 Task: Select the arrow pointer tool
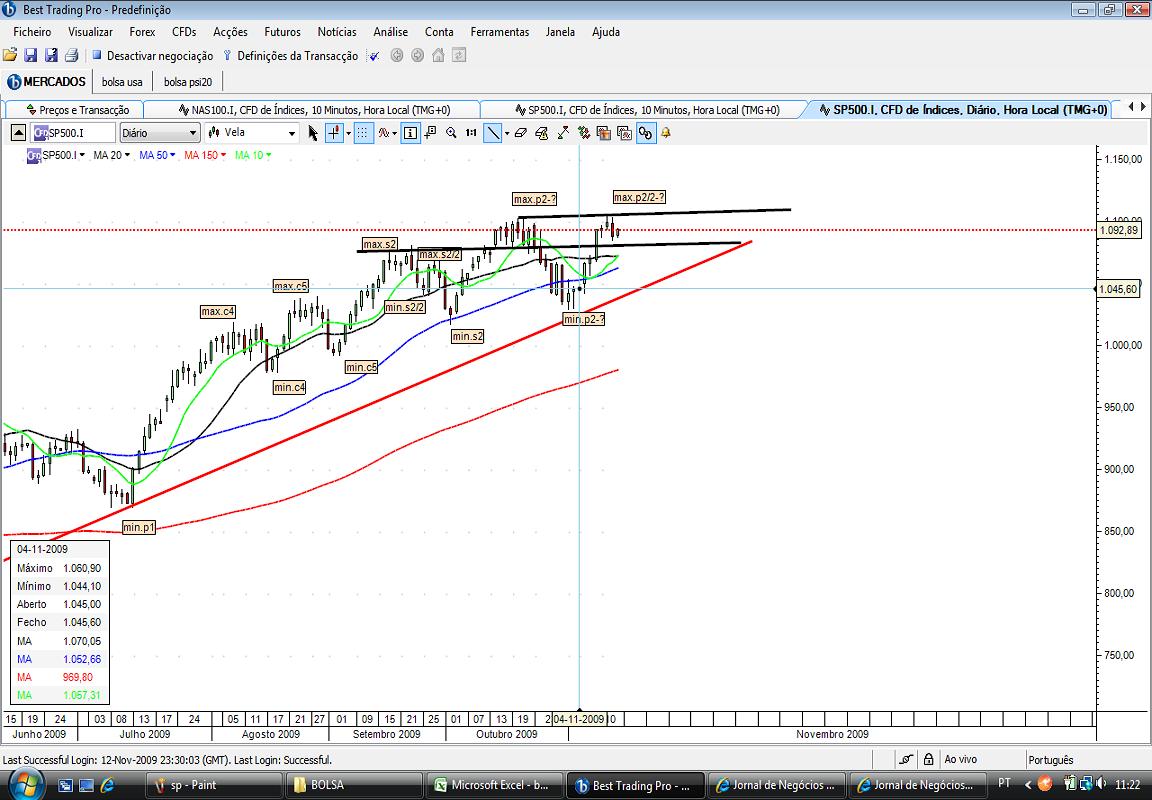(x=313, y=133)
